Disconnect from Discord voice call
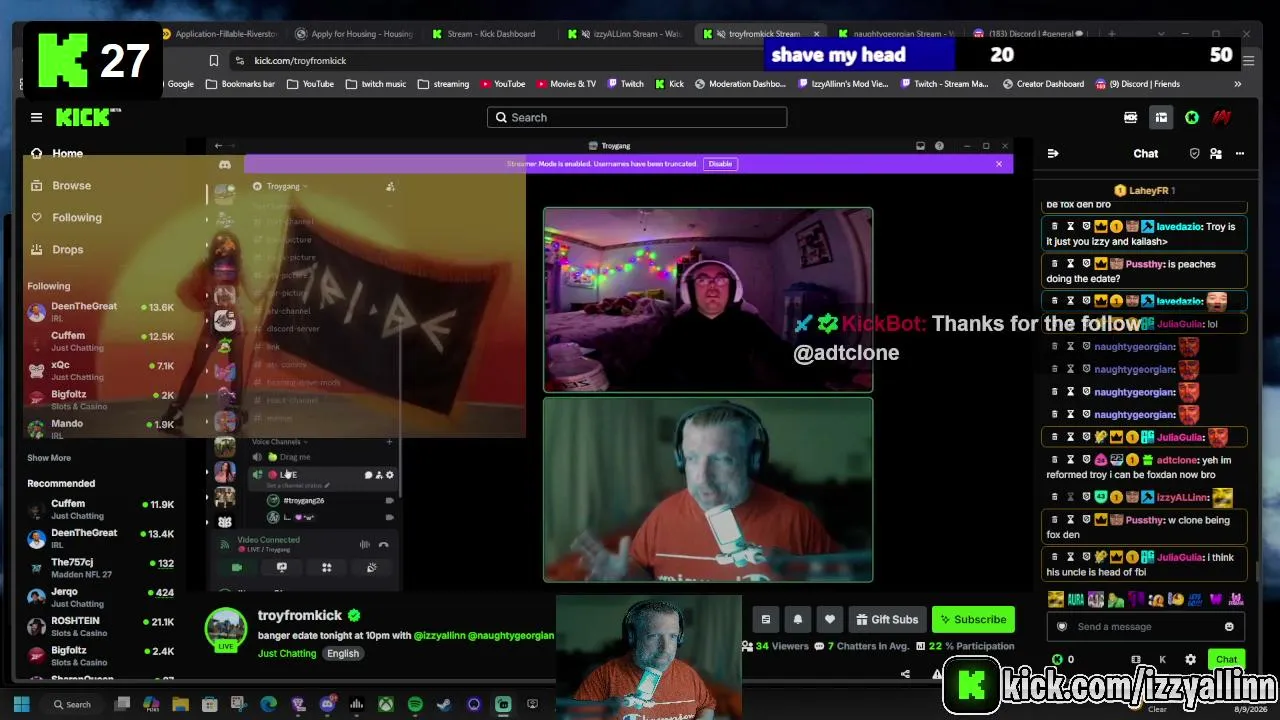 coord(384,545)
